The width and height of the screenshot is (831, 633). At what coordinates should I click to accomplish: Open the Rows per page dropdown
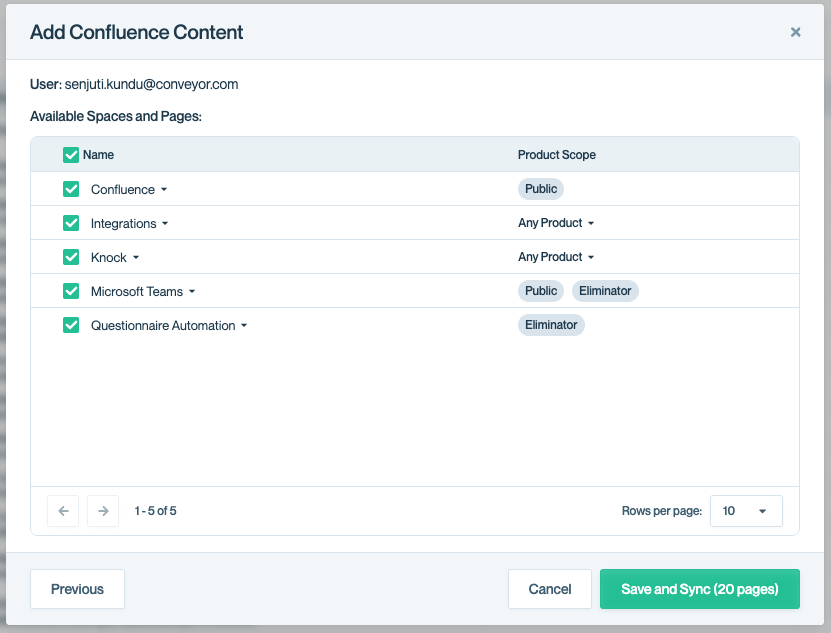[x=746, y=511]
